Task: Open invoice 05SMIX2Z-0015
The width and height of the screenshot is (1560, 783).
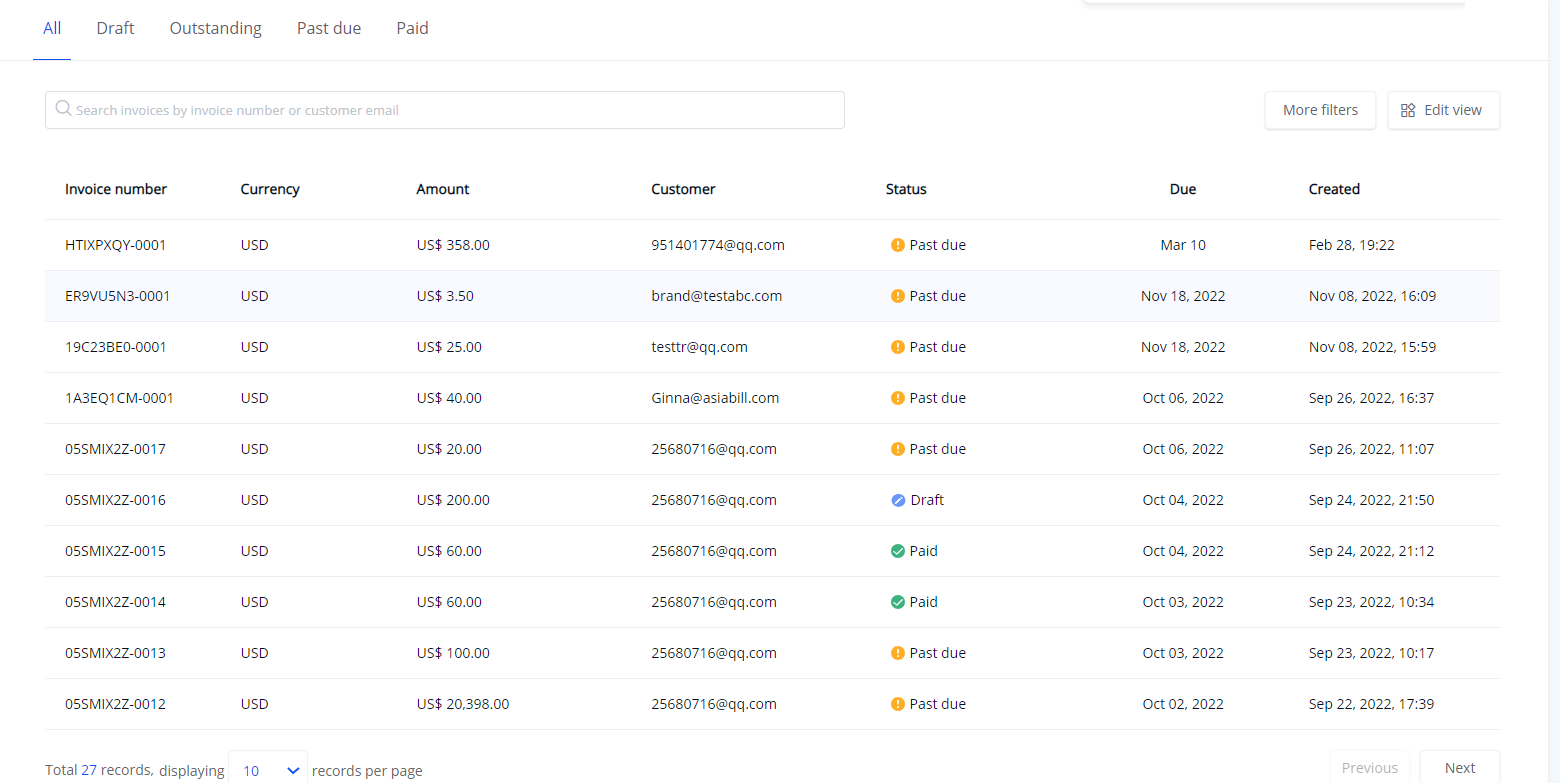Action: click(115, 551)
